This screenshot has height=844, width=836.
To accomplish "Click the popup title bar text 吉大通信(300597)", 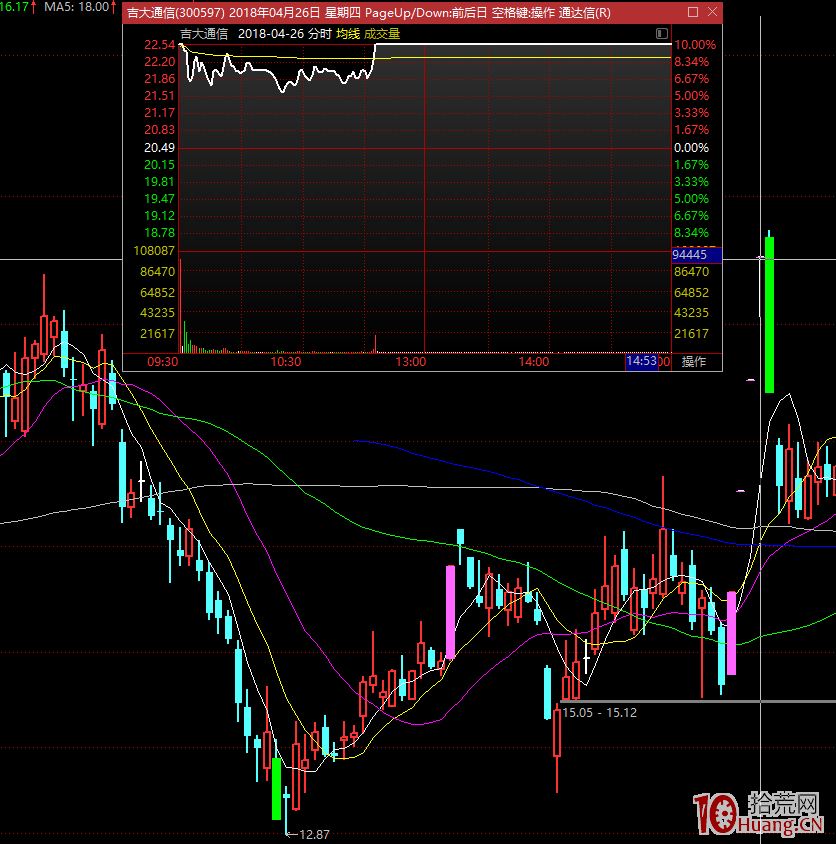I will [x=175, y=12].
